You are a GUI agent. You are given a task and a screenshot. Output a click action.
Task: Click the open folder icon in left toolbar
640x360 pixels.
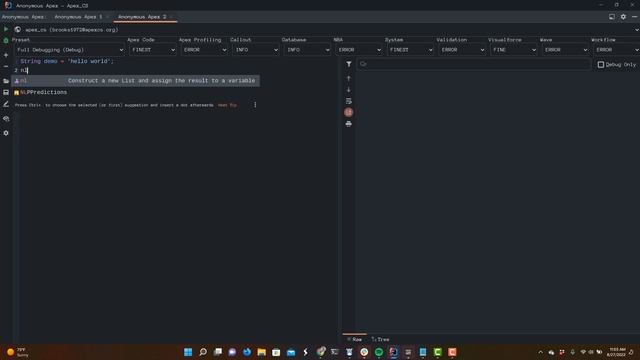coord(6,81)
